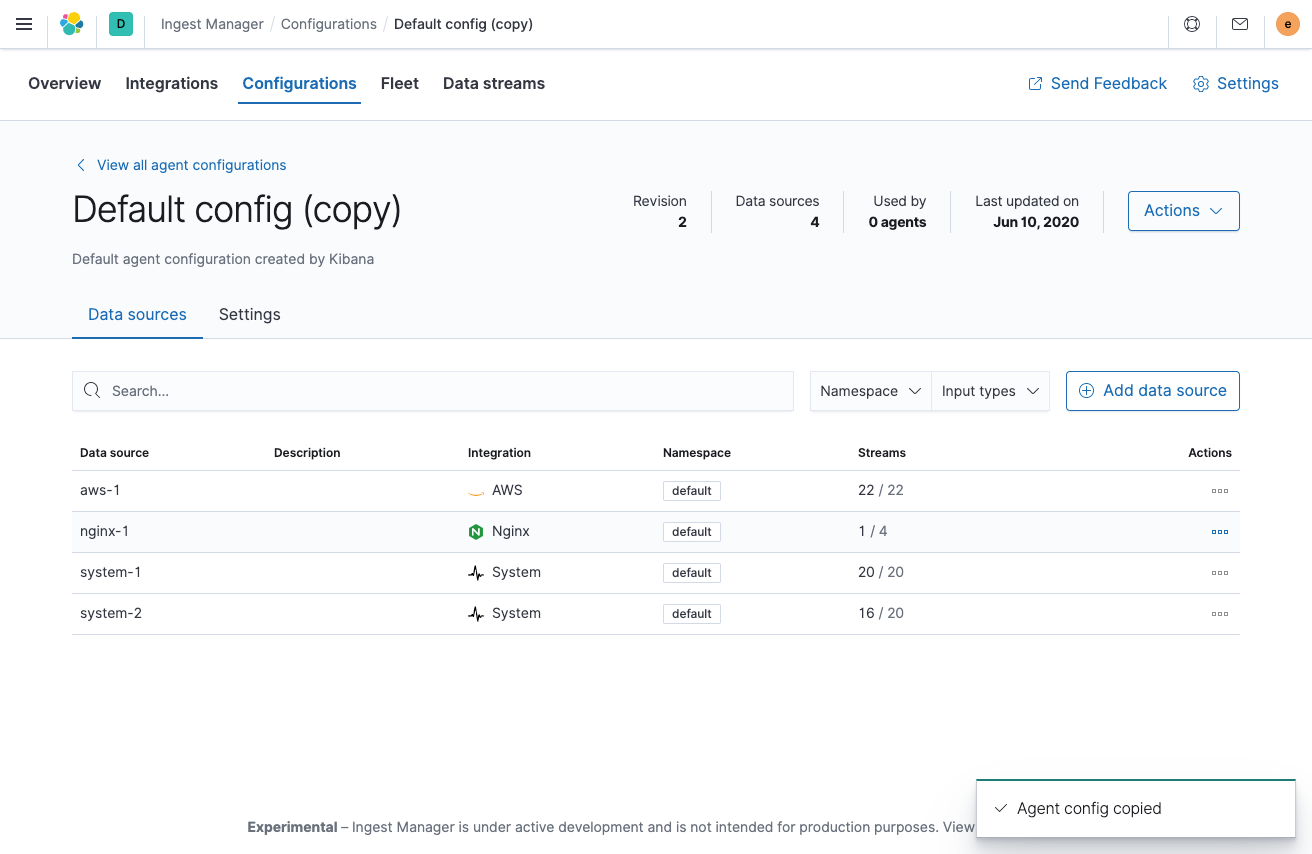
Task: Click the System icon in system-1 row
Action: (476, 573)
